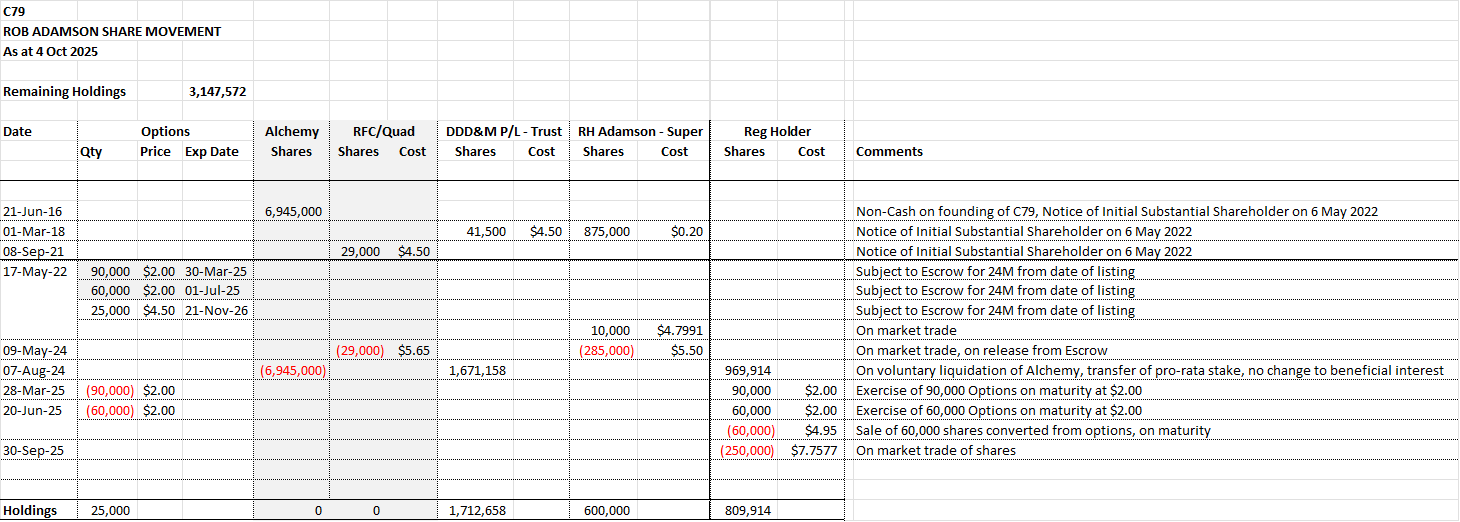
Task: Click the $5.65 RFC/Quad cost cell
Action: point(413,351)
